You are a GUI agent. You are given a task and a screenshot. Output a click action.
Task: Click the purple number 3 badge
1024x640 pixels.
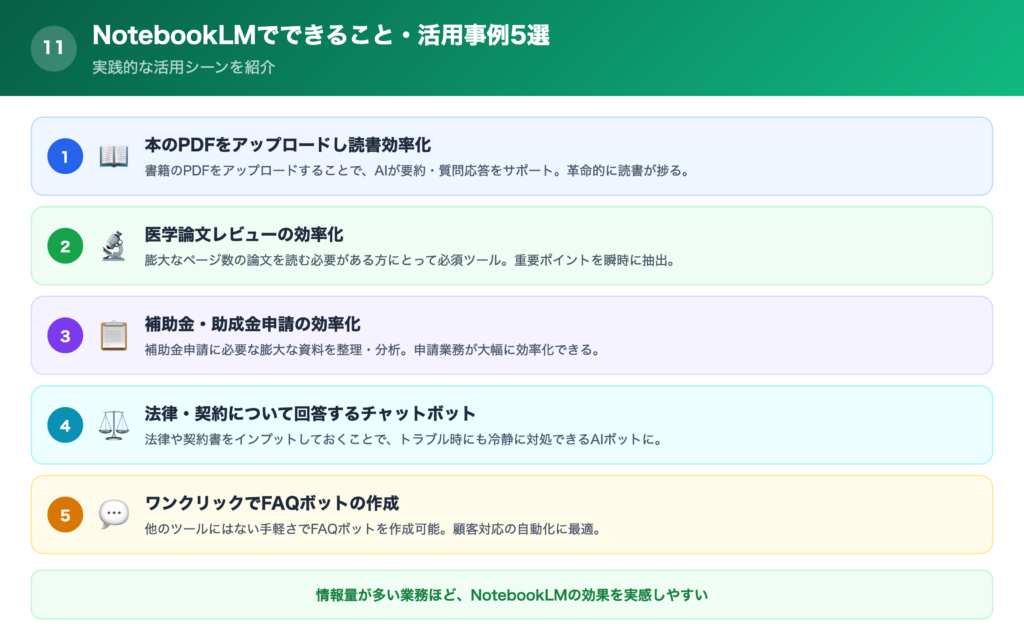pos(64,335)
